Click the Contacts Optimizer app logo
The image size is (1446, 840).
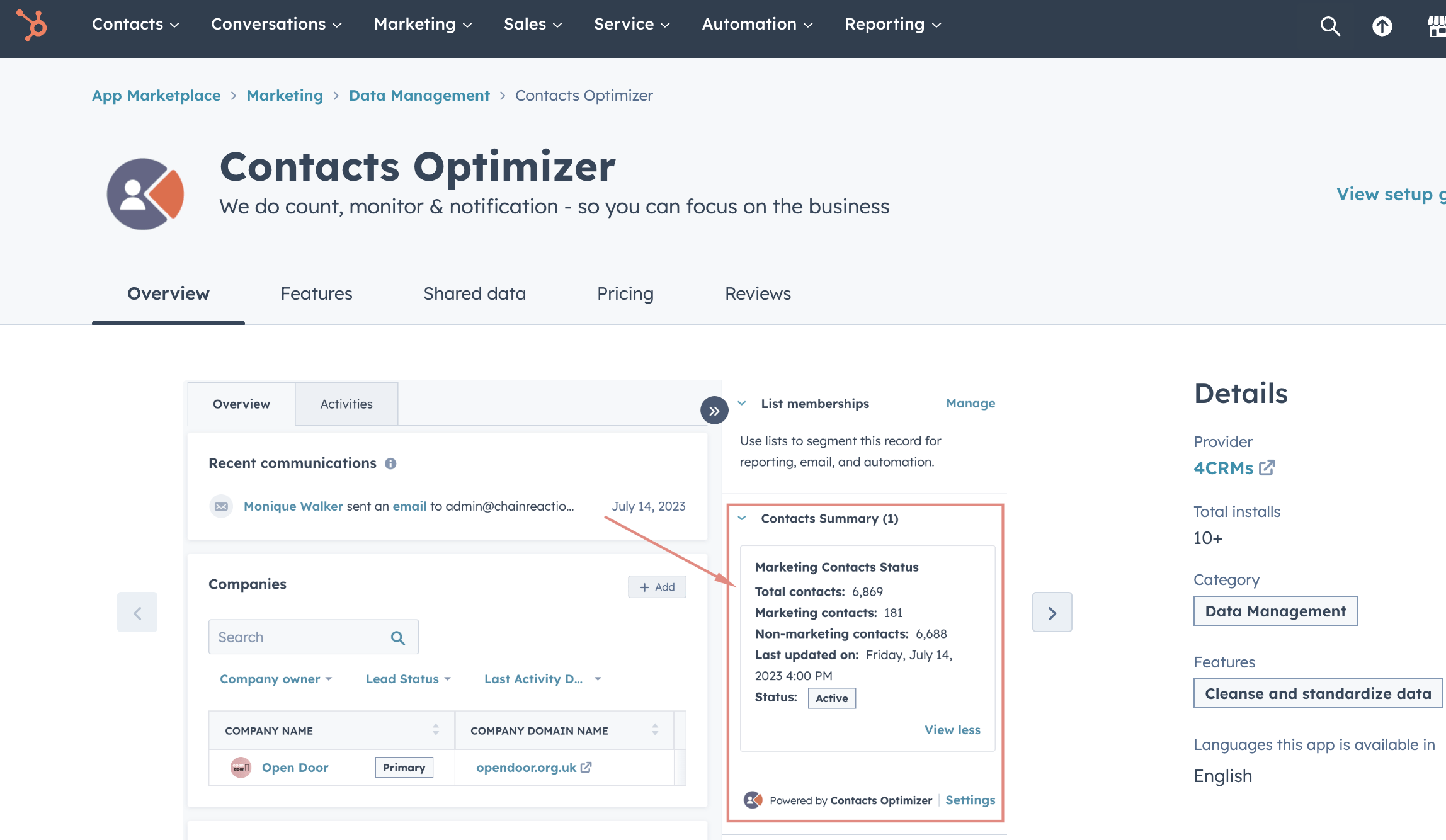tap(145, 194)
